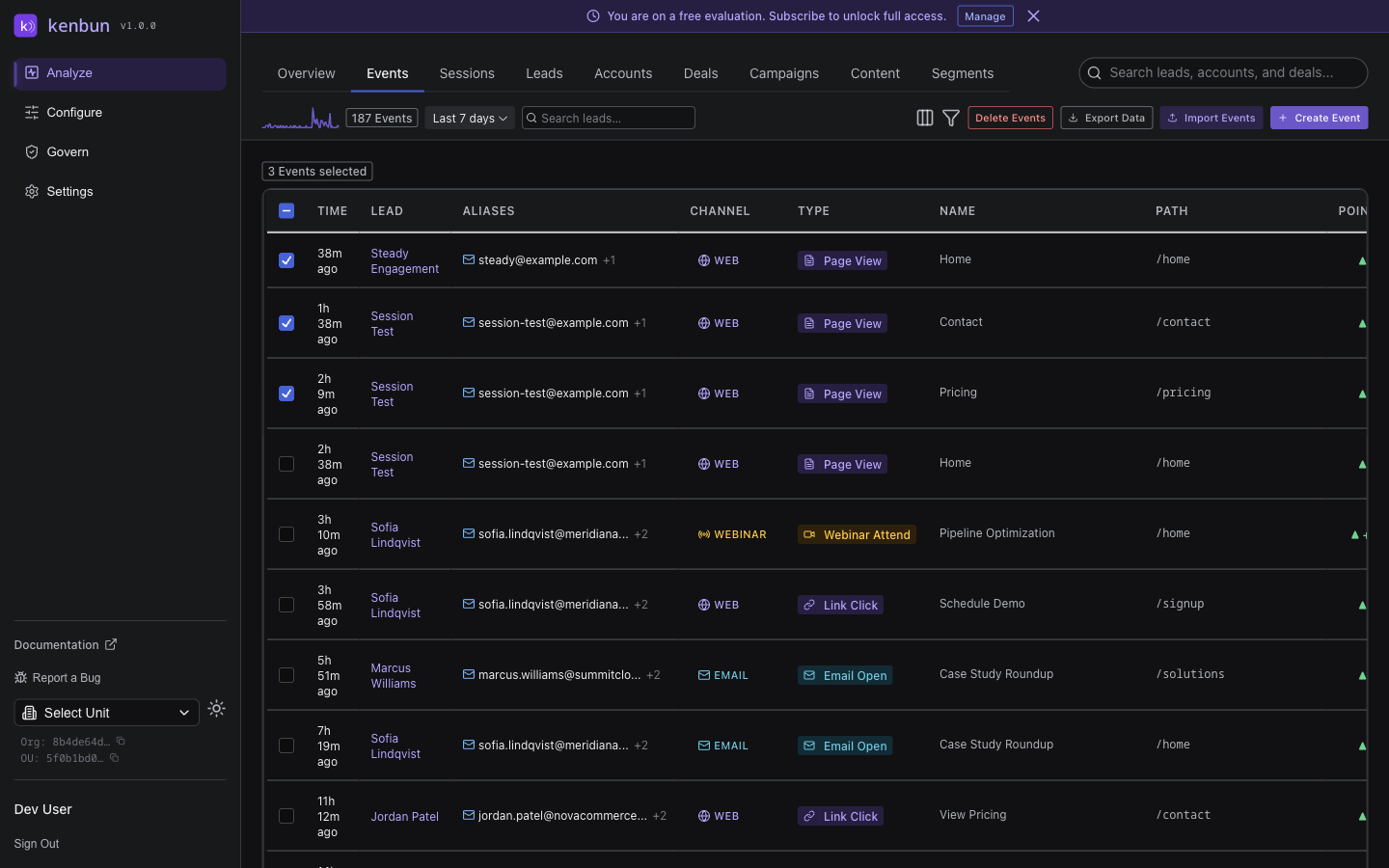Image resolution: width=1389 pixels, height=868 pixels.
Task: Open the Content tab
Action: (875, 73)
